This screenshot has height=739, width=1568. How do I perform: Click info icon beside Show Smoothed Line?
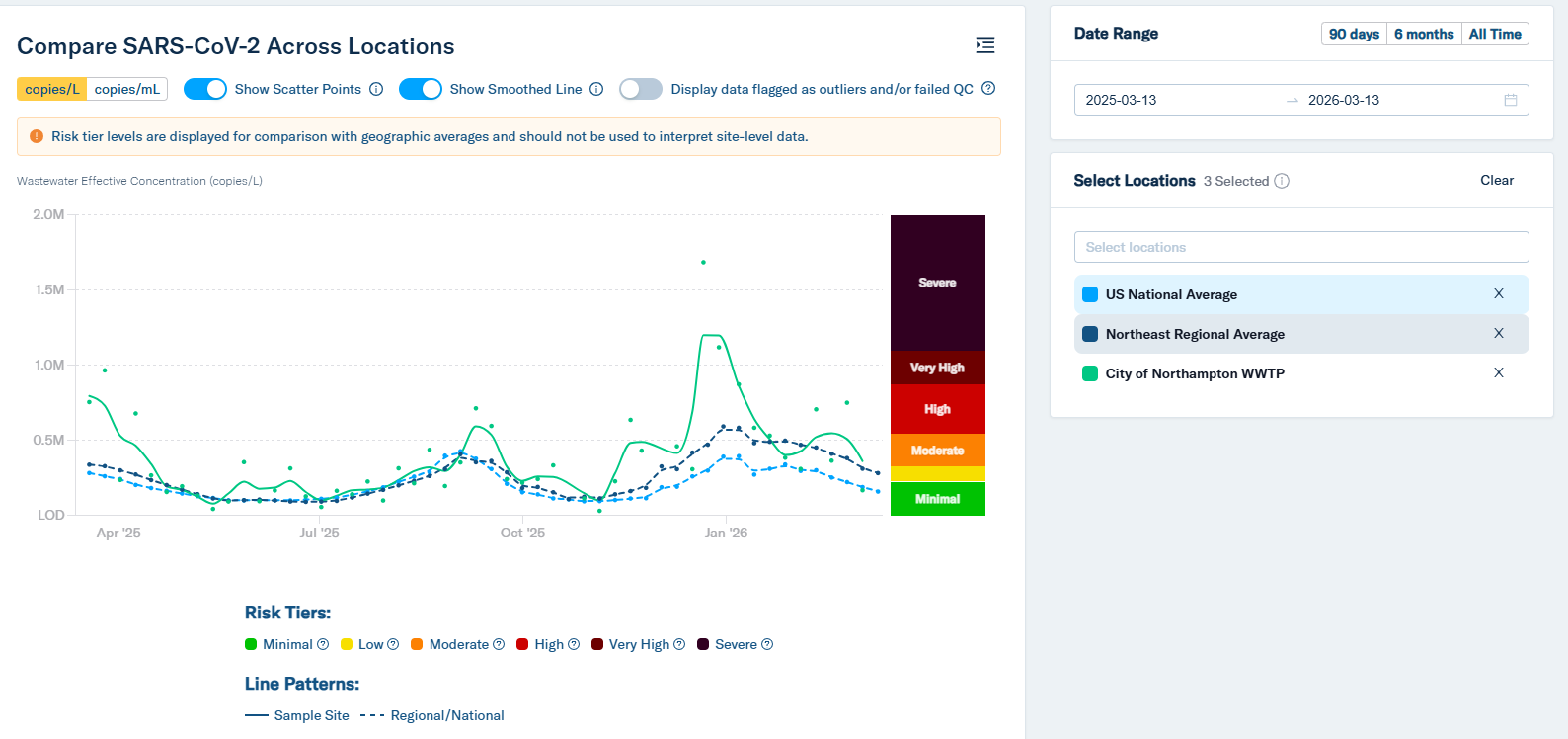coord(596,89)
